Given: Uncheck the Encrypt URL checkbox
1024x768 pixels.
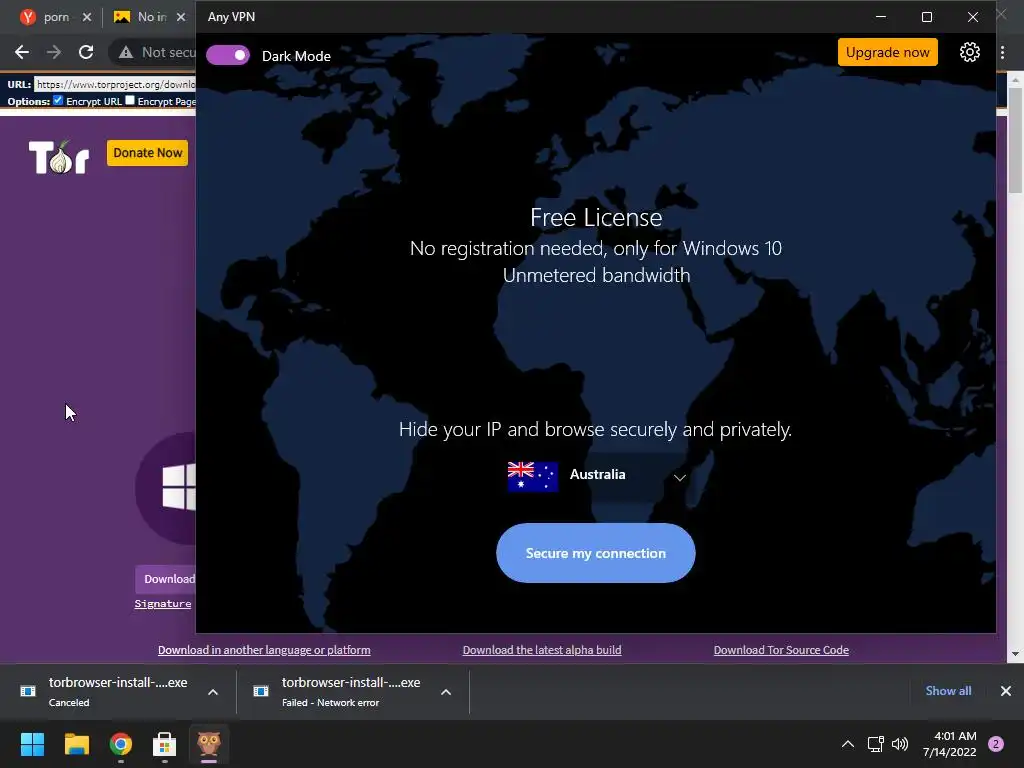Looking at the screenshot, I should tap(58, 100).
